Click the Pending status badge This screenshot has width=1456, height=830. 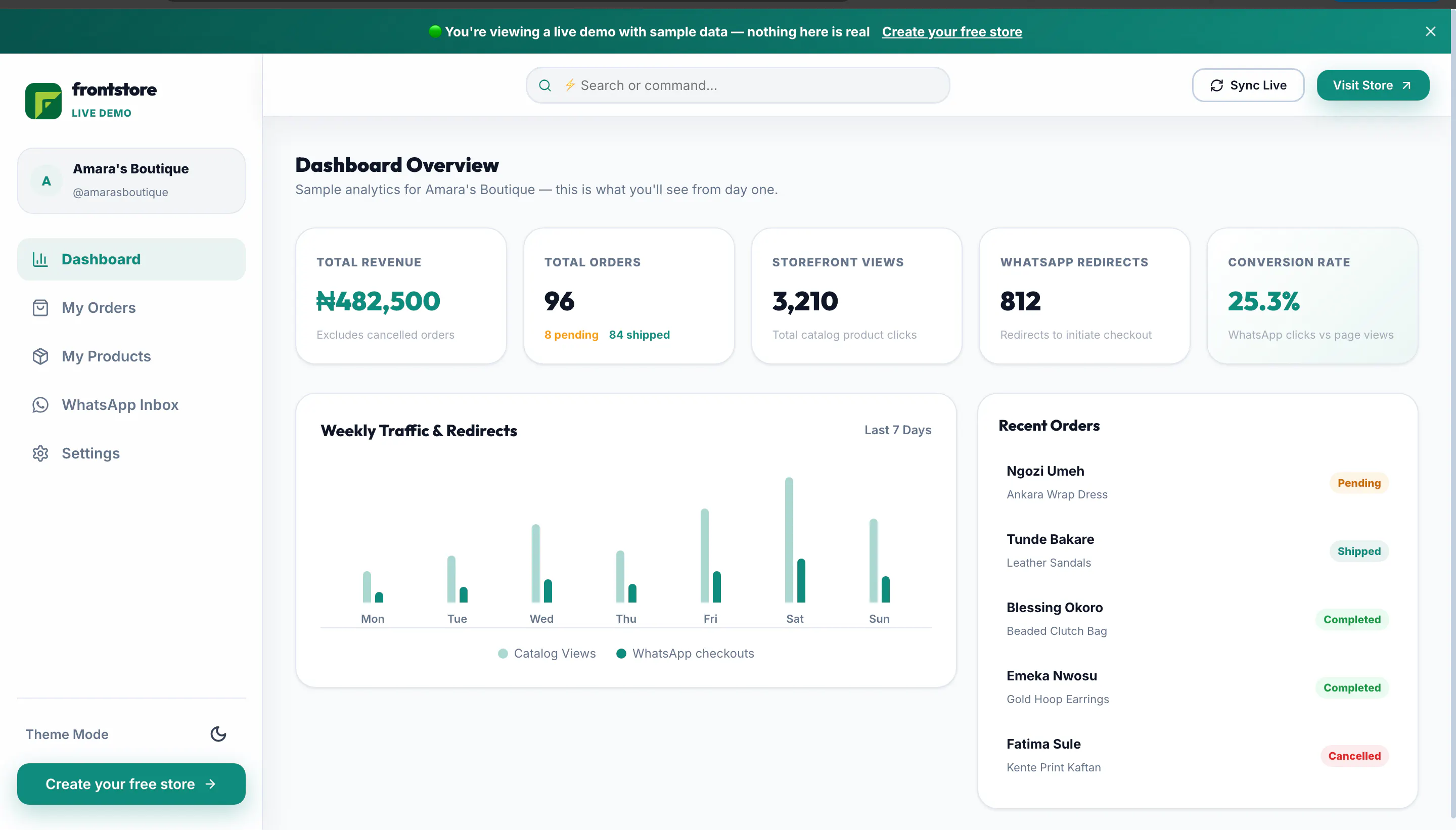1359,483
